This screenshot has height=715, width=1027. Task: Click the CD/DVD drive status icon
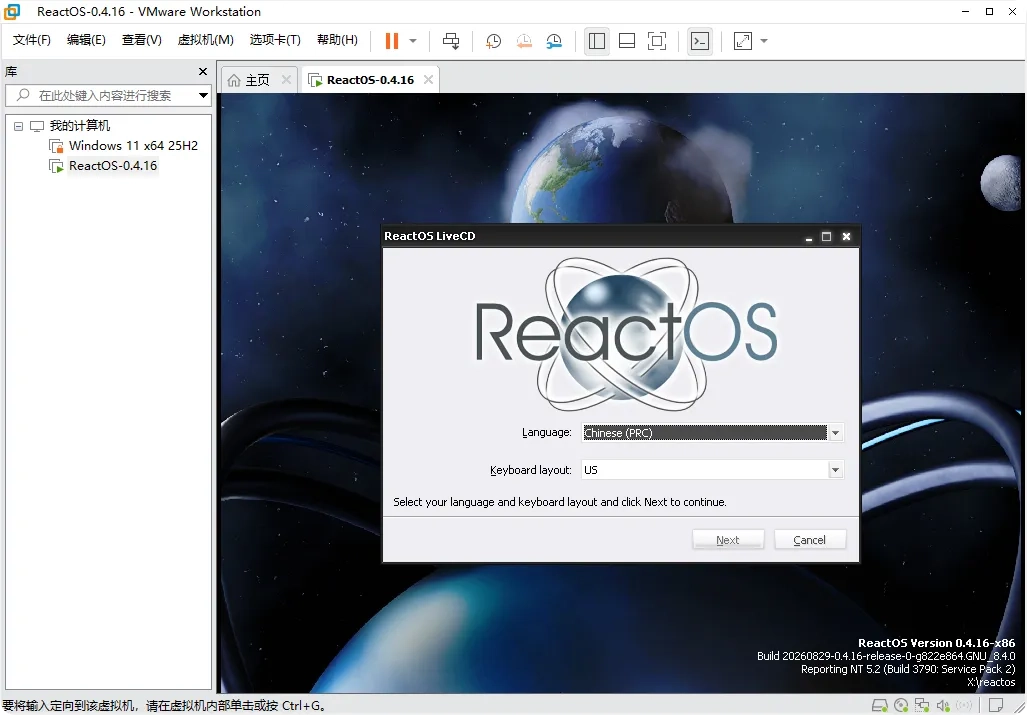coord(901,706)
